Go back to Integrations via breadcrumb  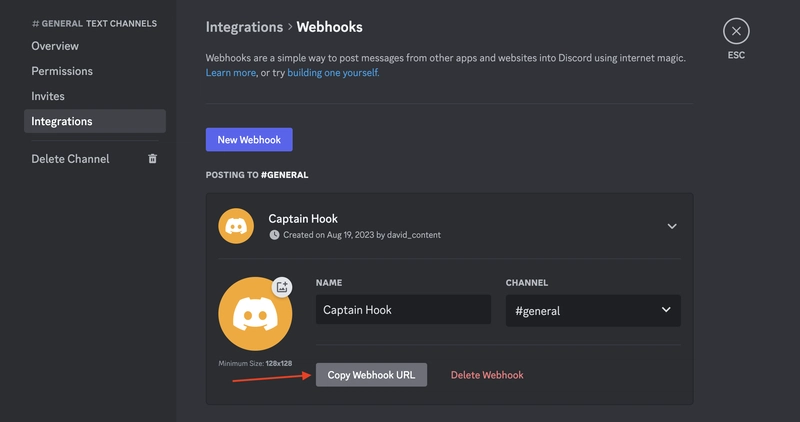244,27
